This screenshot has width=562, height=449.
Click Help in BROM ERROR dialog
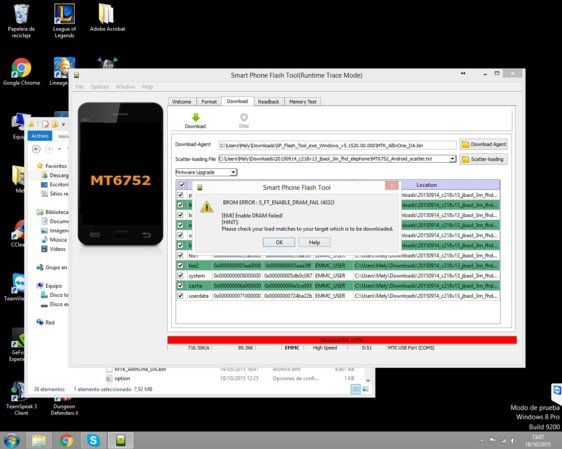(x=314, y=242)
